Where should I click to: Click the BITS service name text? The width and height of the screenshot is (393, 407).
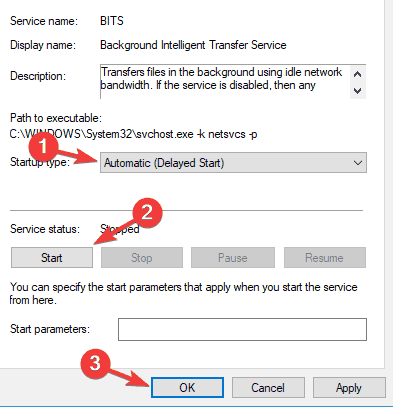pyautogui.click(x=112, y=21)
